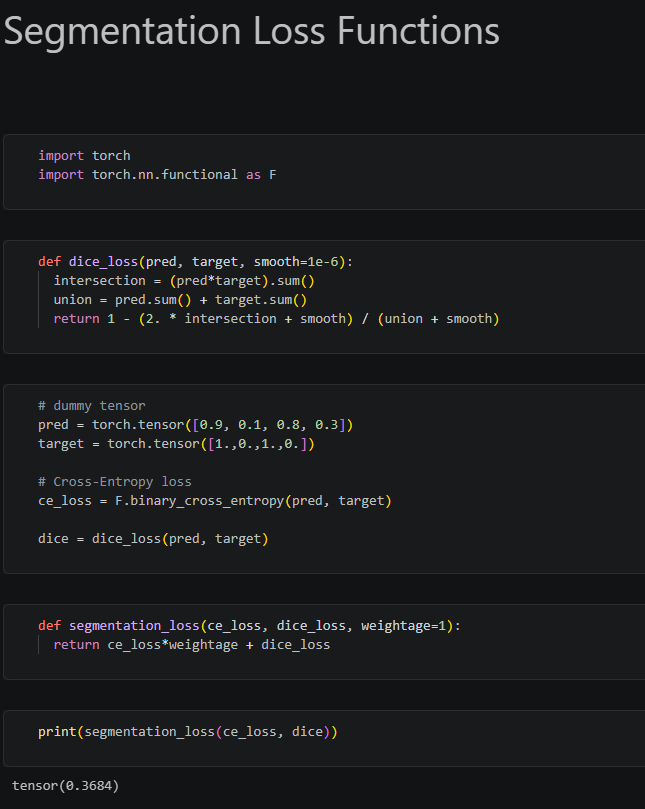Click the 'union = pred.sum() + target.sum()' line
The image size is (645, 809).
coord(181,300)
